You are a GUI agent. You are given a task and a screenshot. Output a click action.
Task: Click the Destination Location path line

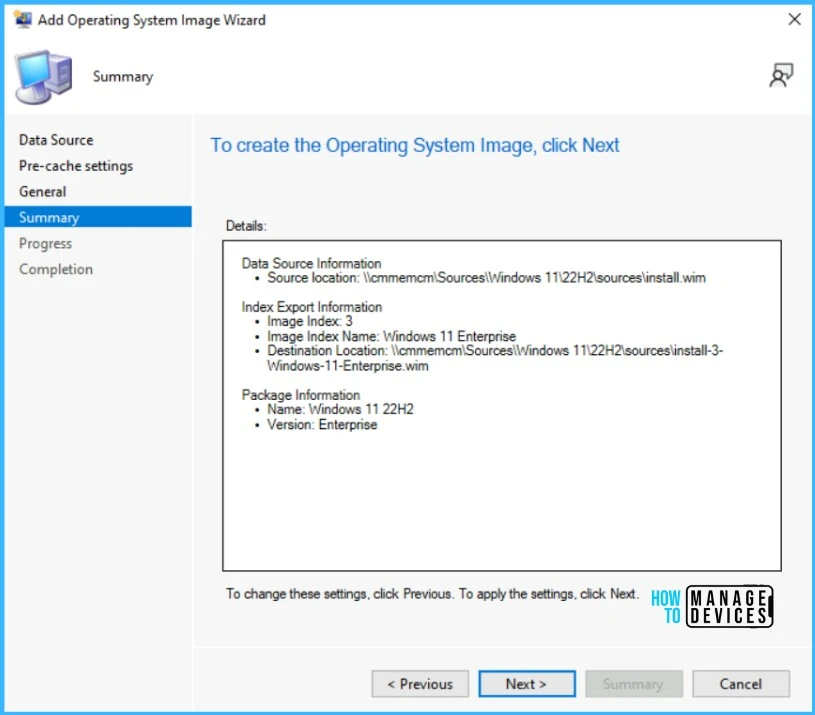pyautogui.click(x=495, y=358)
